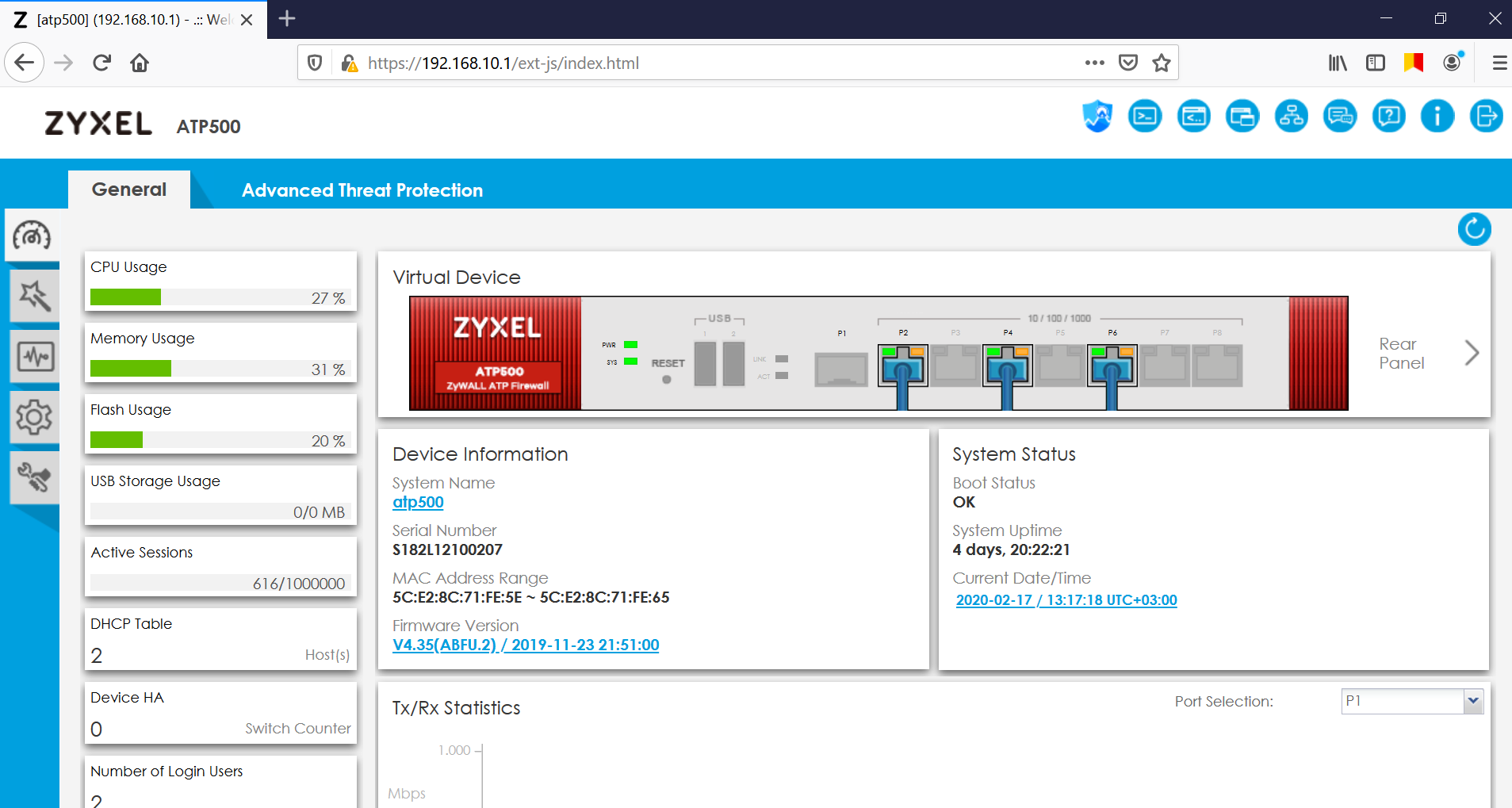Screen dimensions: 1512x808
Task: Bookmark this page with the star icon
Action: tap(1162, 63)
